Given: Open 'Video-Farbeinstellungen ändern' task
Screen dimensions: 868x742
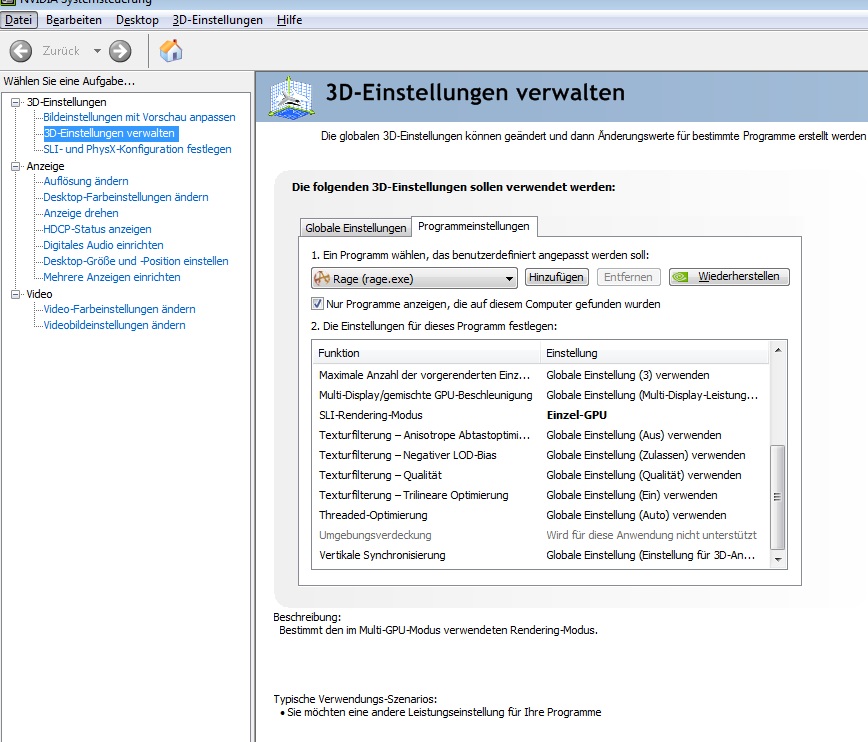Looking at the screenshot, I should point(120,309).
